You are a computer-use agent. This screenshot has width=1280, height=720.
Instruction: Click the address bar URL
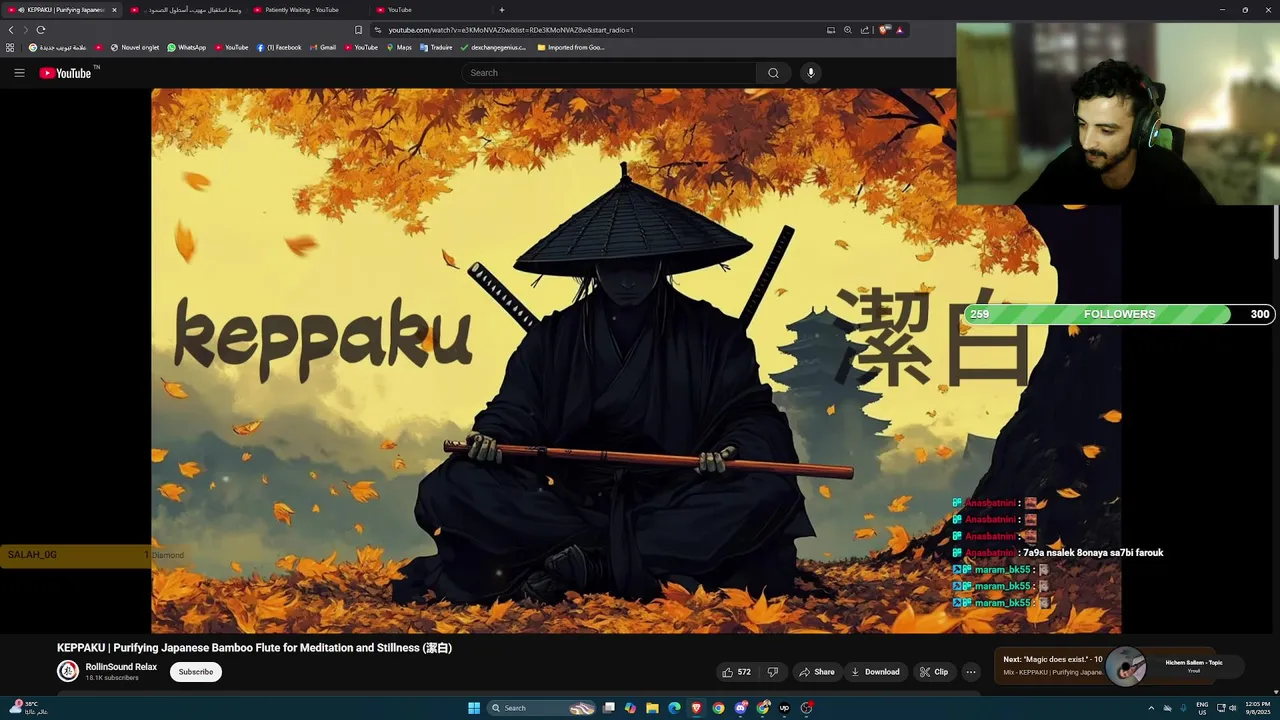[x=510, y=30]
